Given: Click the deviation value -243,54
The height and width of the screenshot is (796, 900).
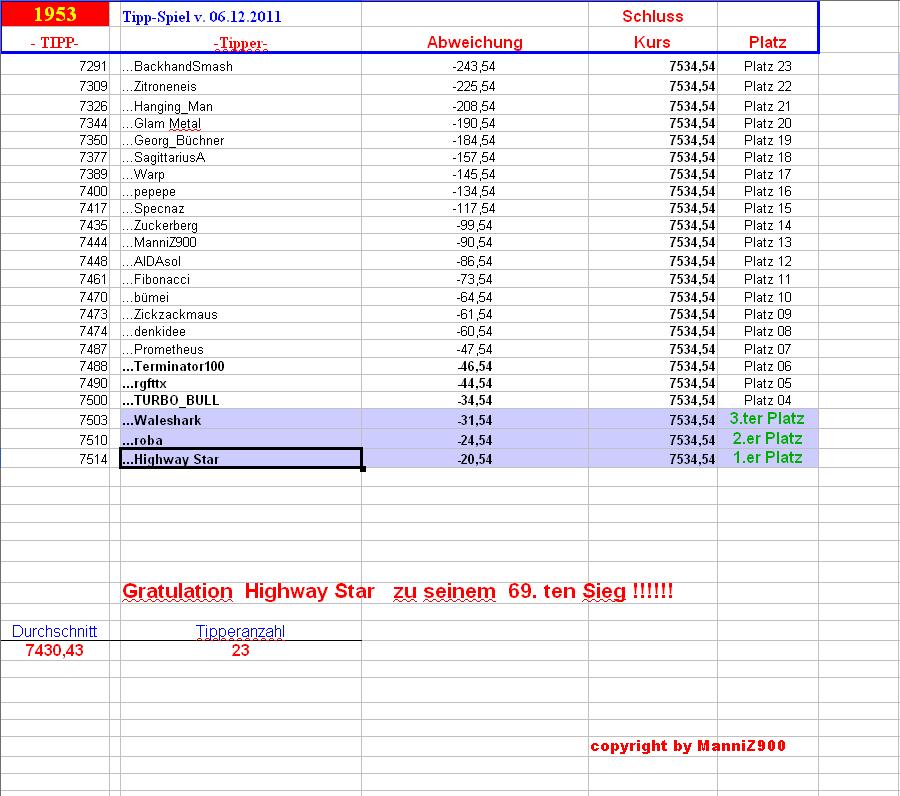Looking at the screenshot, I should tap(474, 67).
